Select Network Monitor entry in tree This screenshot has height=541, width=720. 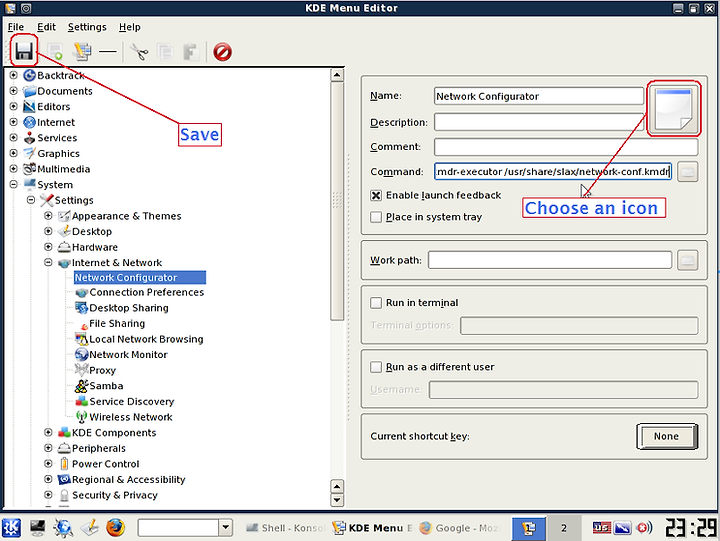pyautogui.click(x=121, y=355)
